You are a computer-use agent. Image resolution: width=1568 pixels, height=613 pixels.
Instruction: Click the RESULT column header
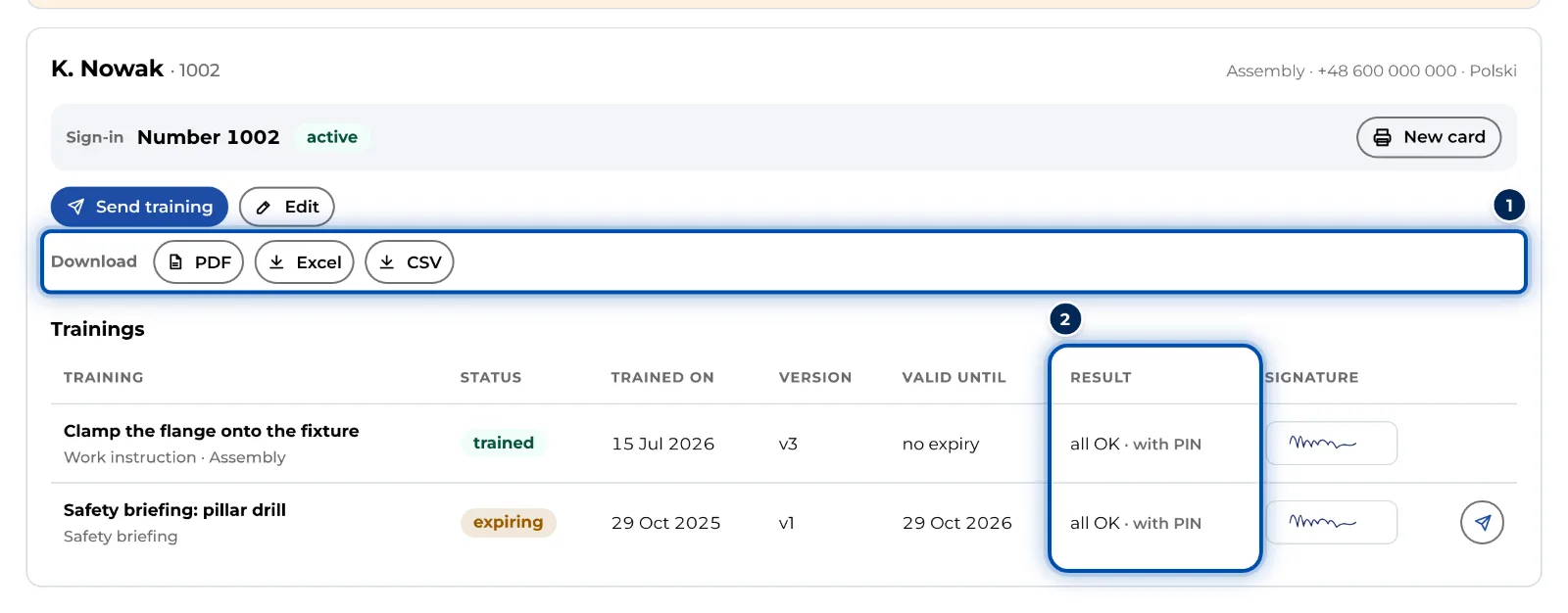pyautogui.click(x=1101, y=377)
